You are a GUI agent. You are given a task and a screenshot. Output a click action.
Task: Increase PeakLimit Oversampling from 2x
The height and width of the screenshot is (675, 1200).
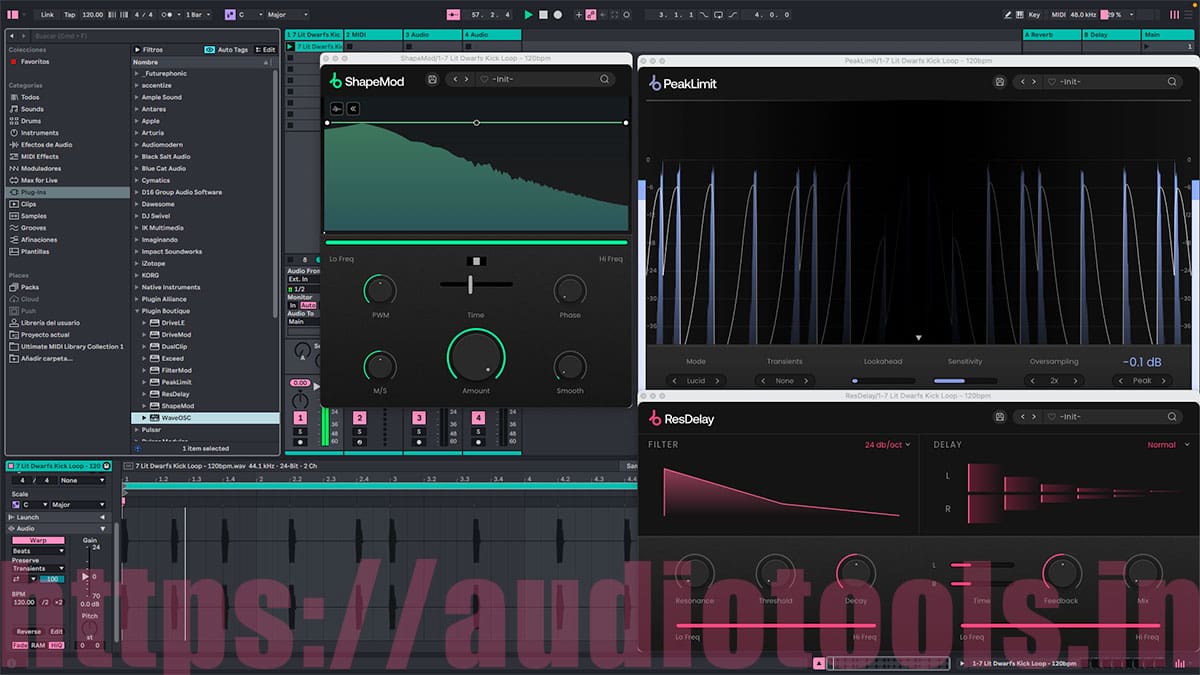(x=1077, y=381)
